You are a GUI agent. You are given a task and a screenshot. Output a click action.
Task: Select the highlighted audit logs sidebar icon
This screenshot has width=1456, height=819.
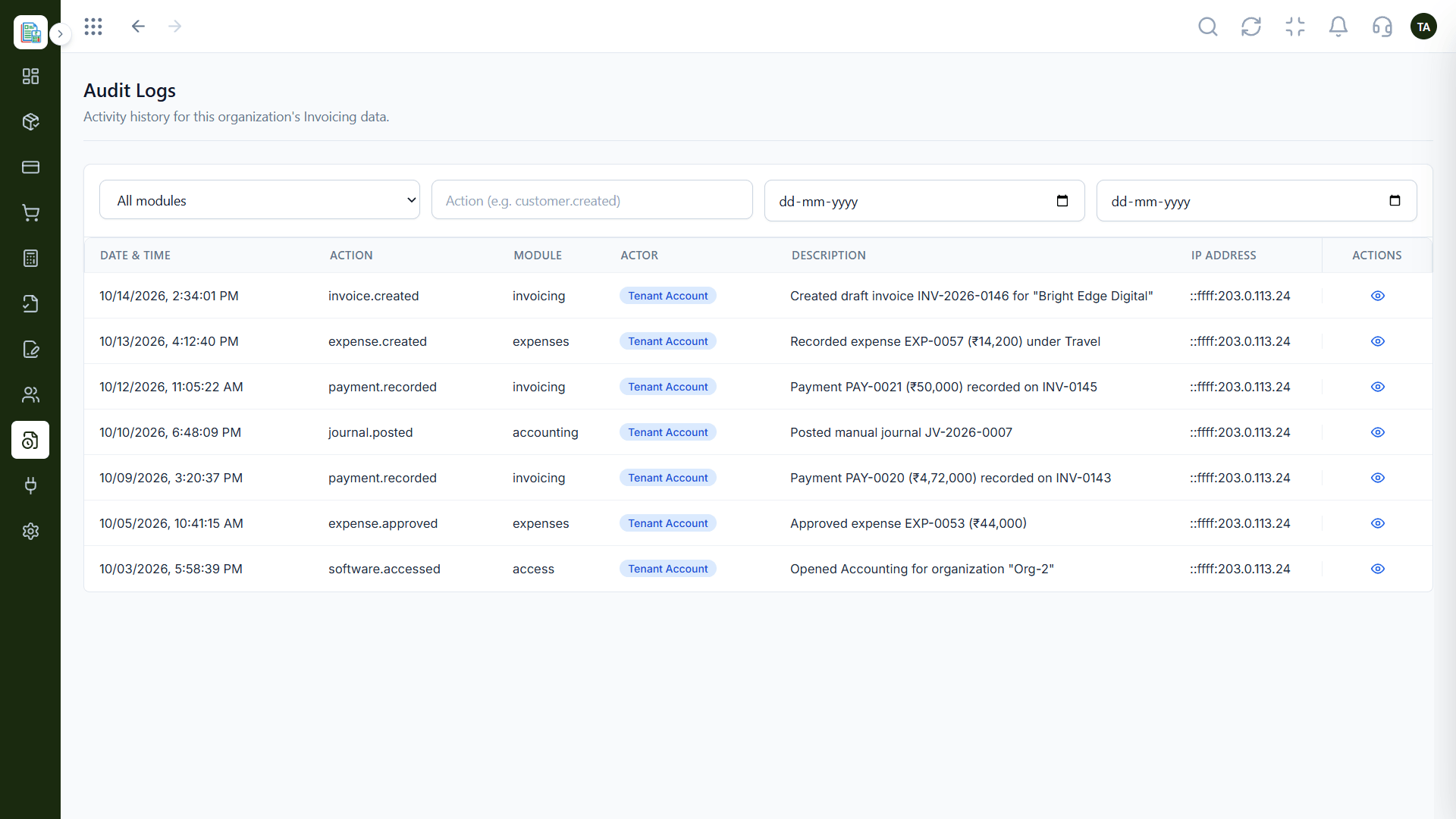[x=30, y=440]
